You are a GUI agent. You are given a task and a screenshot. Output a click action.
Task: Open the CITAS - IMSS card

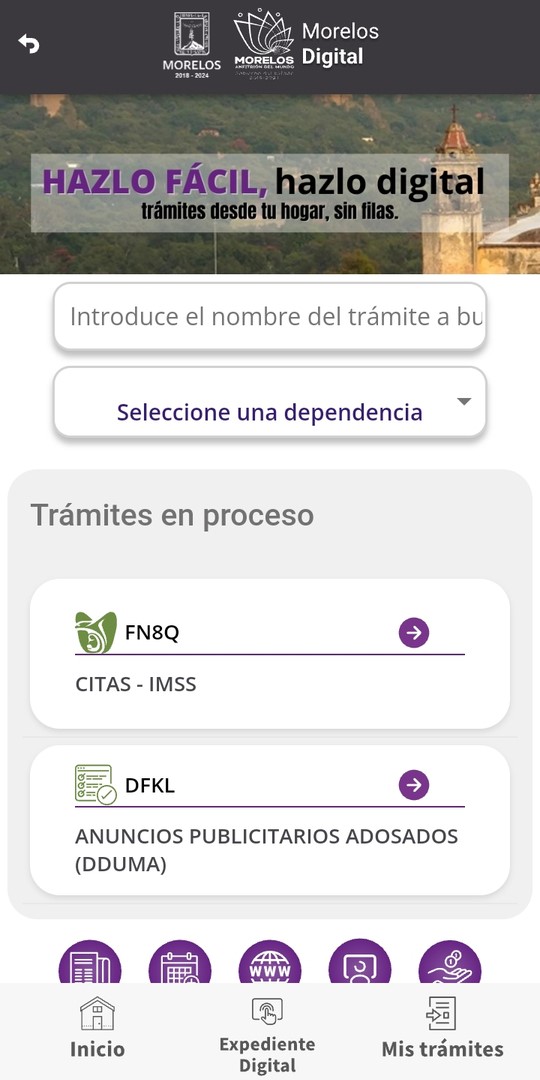(270, 654)
